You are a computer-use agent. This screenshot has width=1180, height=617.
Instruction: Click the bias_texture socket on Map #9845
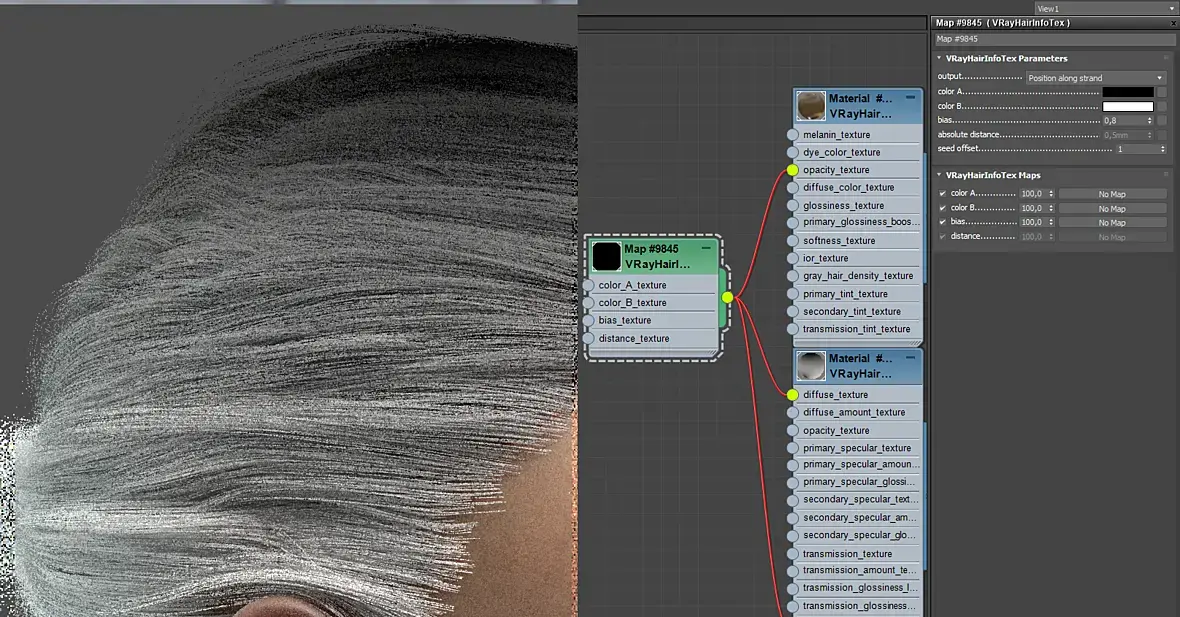pos(588,321)
